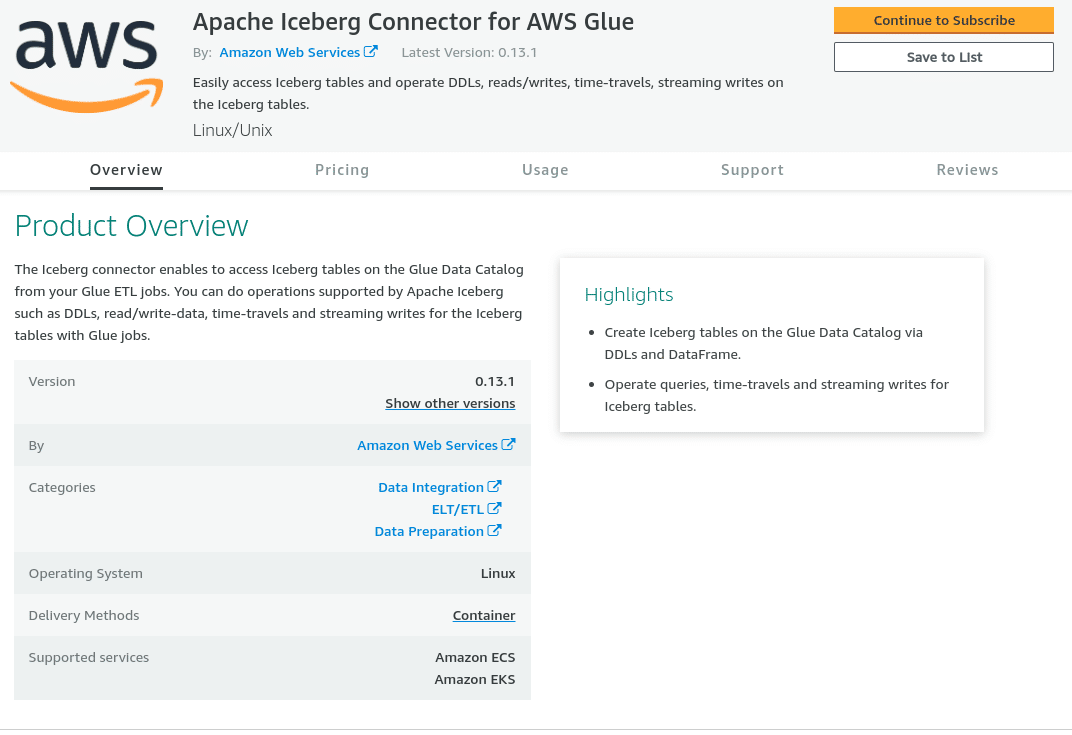Screen dimensions: 1072x735
Task: Click external link icon beside header Amazon Web Services
Action: [x=371, y=51]
